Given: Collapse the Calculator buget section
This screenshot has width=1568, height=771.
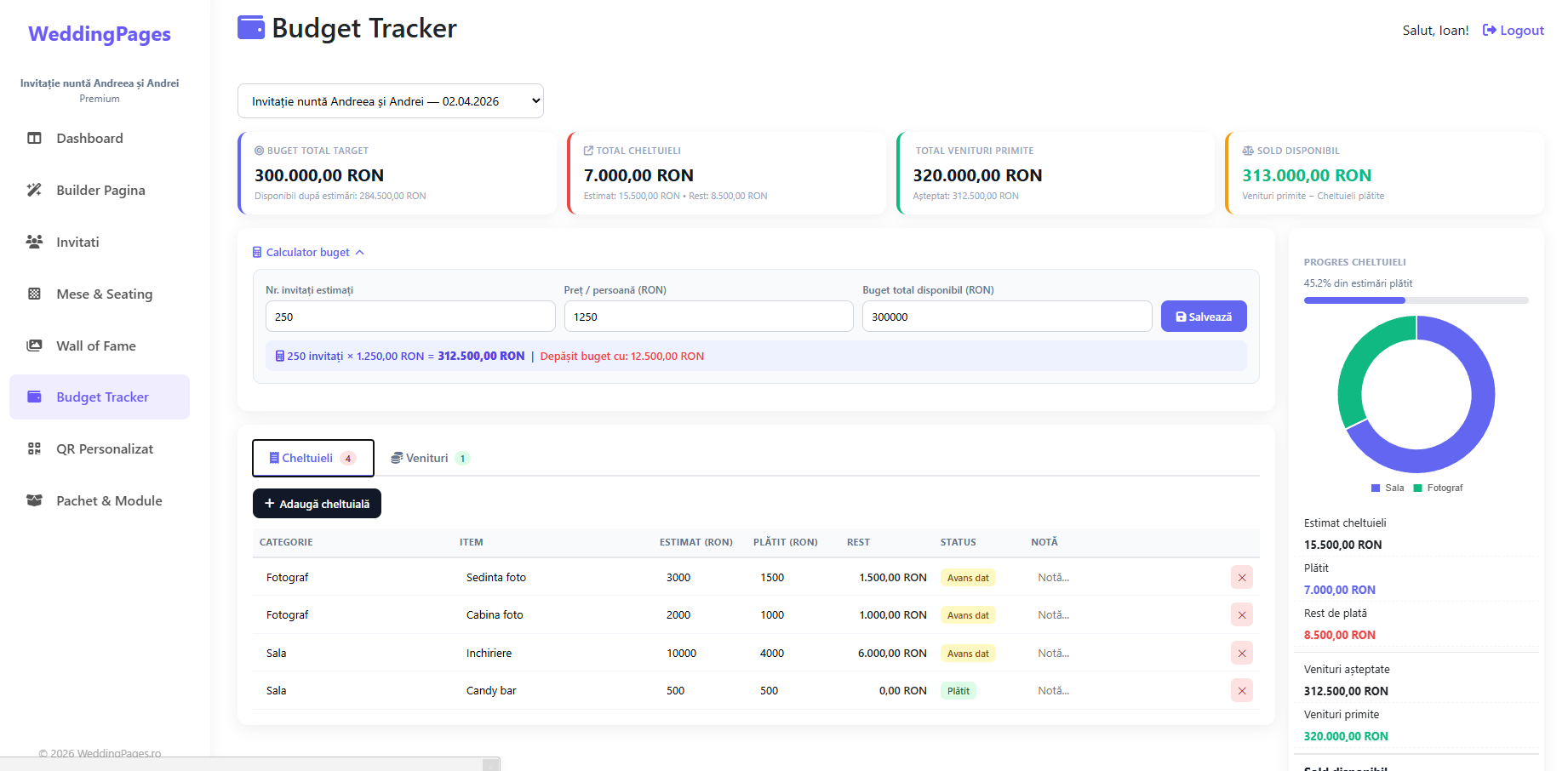Looking at the screenshot, I should 308,253.
